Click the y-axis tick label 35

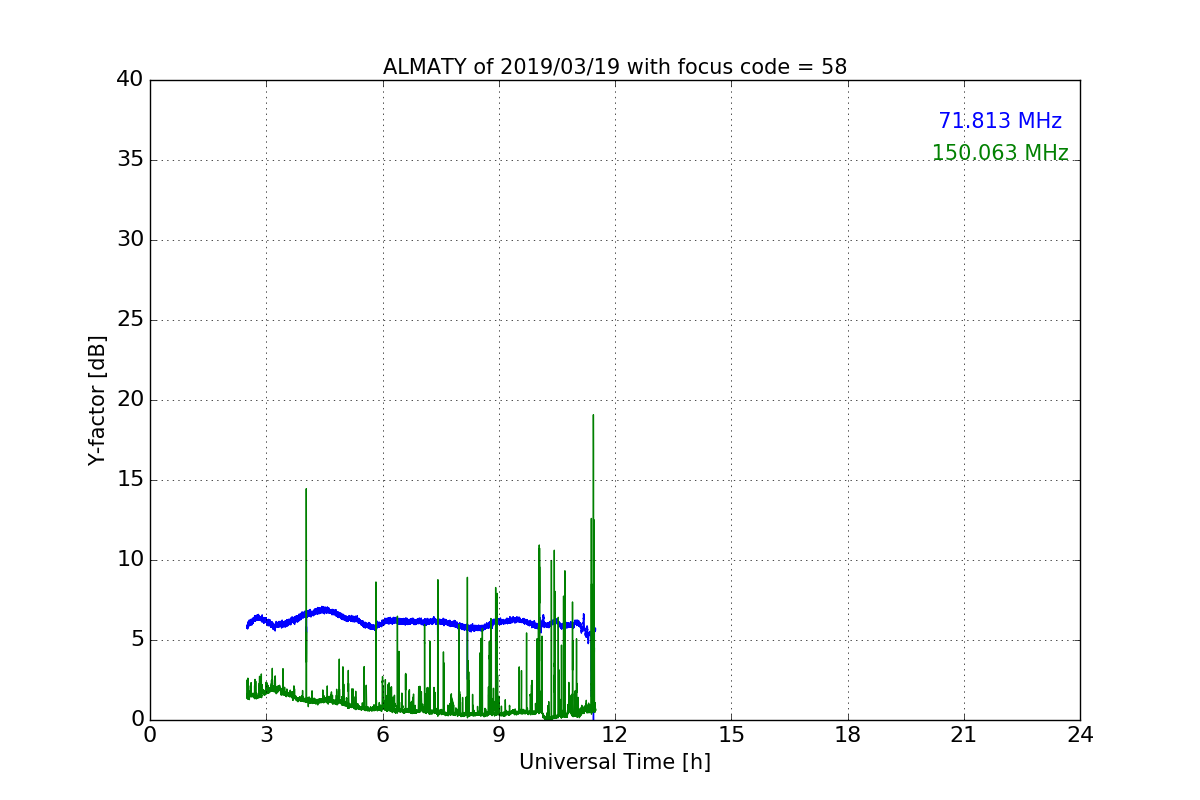click(x=130, y=160)
